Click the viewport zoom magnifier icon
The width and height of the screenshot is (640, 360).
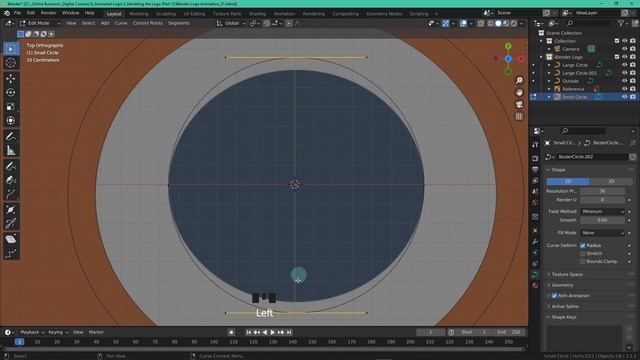(x=519, y=80)
